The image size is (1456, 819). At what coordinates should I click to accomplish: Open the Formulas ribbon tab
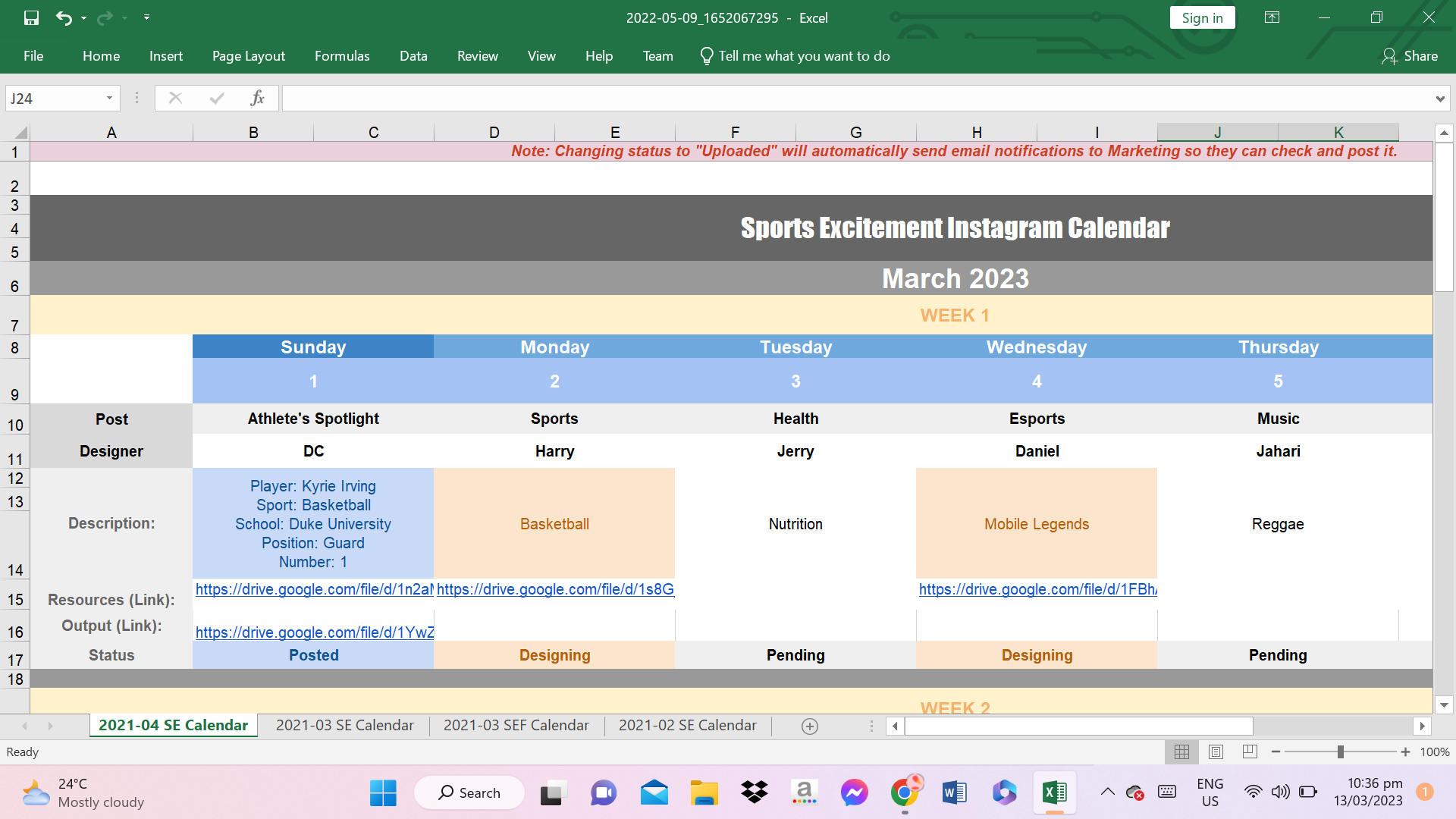click(x=342, y=56)
